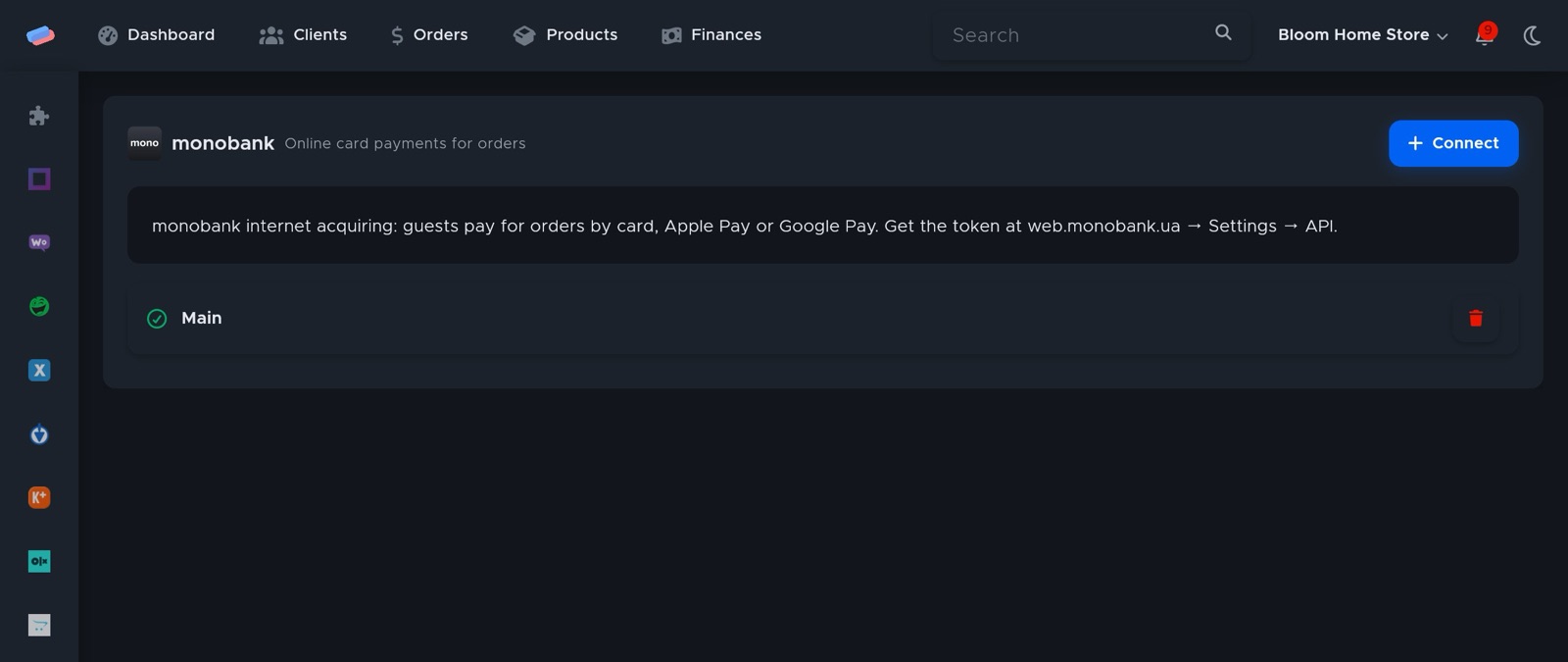Navigate to Products
Image resolution: width=1568 pixels, height=662 pixels.
[x=565, y=35]
